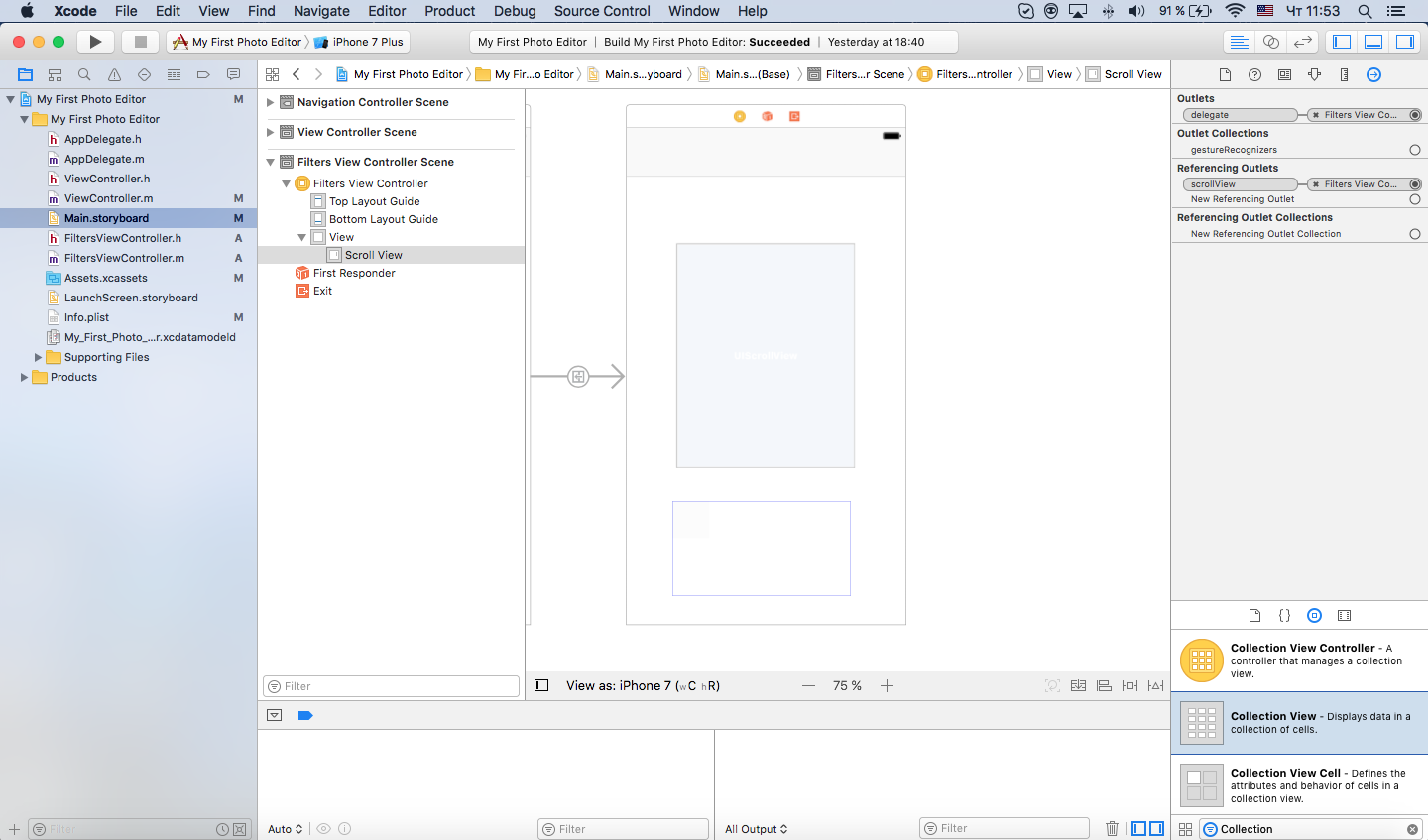Open the Editor menu
This screenshot has height=840, width=1428.
point(387,11)
